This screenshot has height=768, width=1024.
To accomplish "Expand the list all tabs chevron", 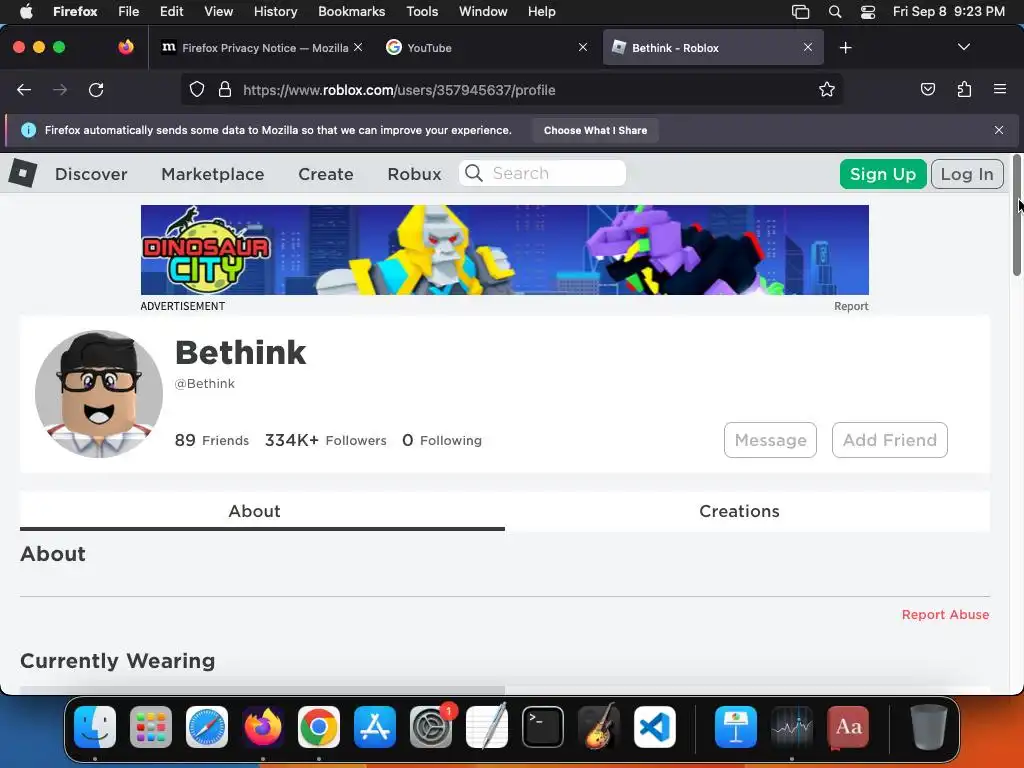I will click(x=964, y=47).
